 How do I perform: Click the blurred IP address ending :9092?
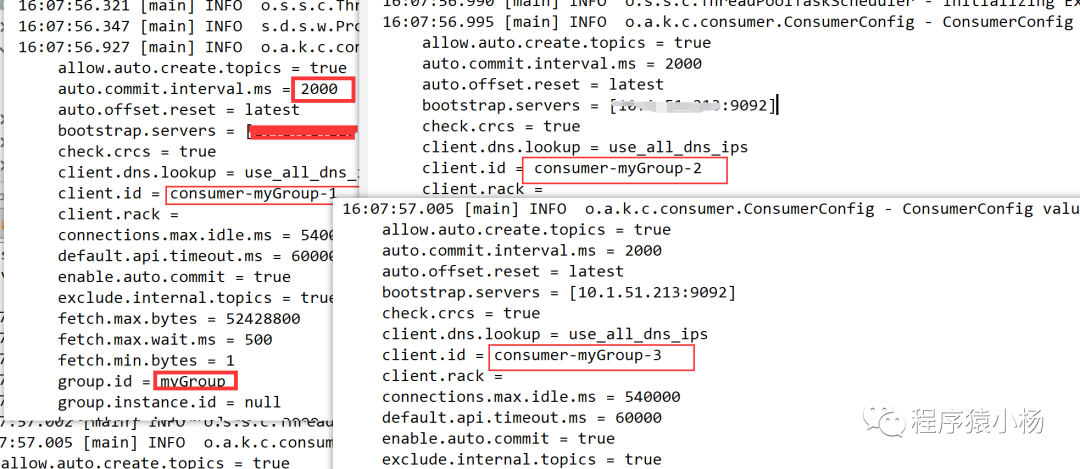tap(694, 105)
